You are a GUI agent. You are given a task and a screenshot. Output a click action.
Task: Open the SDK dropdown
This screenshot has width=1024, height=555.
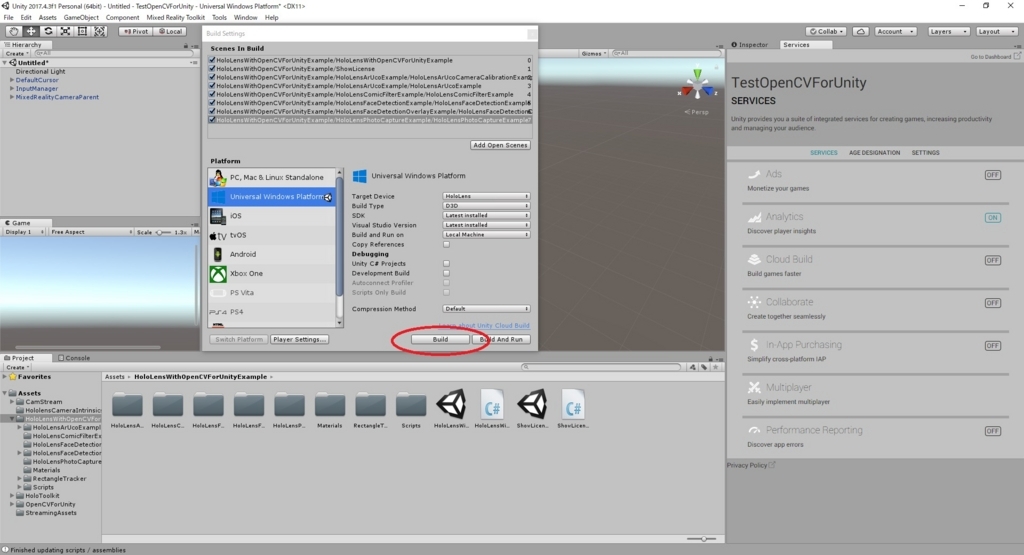487,215
